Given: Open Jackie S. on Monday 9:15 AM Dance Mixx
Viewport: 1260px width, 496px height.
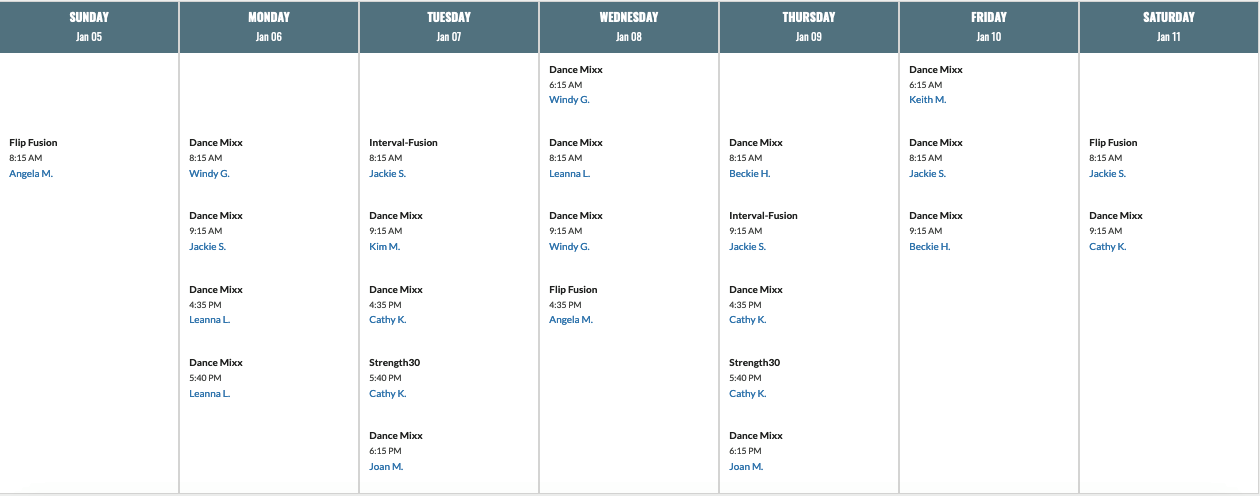Looking at the screenshot, I should pyautogui.click(x=207, y=246).
